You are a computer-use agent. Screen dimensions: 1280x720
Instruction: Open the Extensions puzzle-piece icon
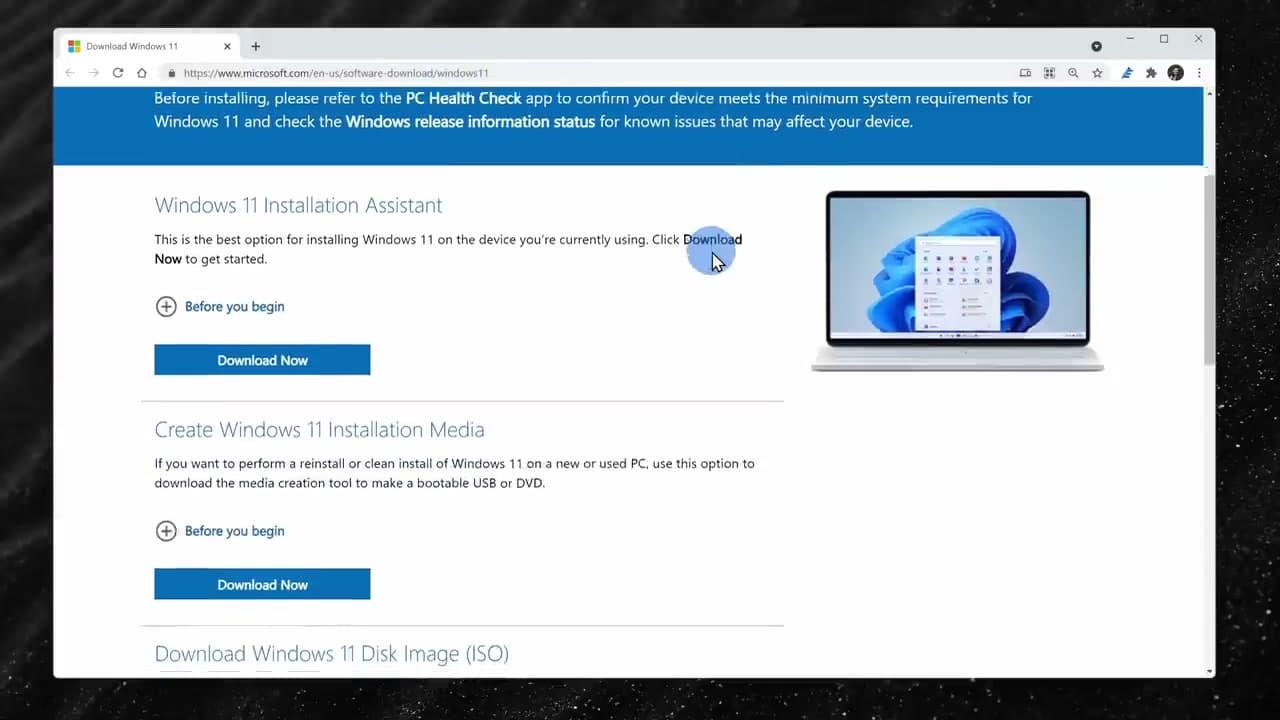tap(1151, 73)
